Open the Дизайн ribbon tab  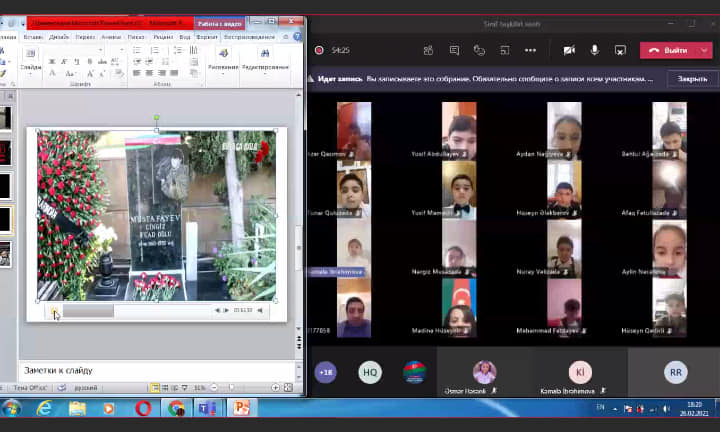point(58,37)
